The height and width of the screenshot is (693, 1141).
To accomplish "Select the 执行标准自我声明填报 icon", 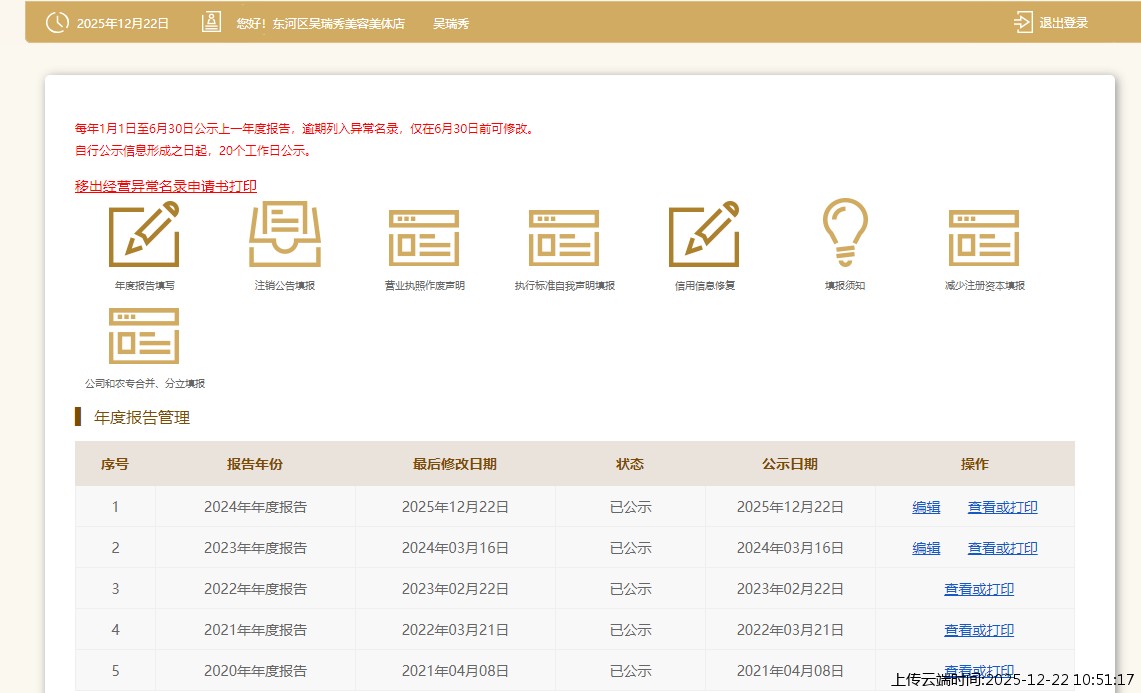I will 564,237.
